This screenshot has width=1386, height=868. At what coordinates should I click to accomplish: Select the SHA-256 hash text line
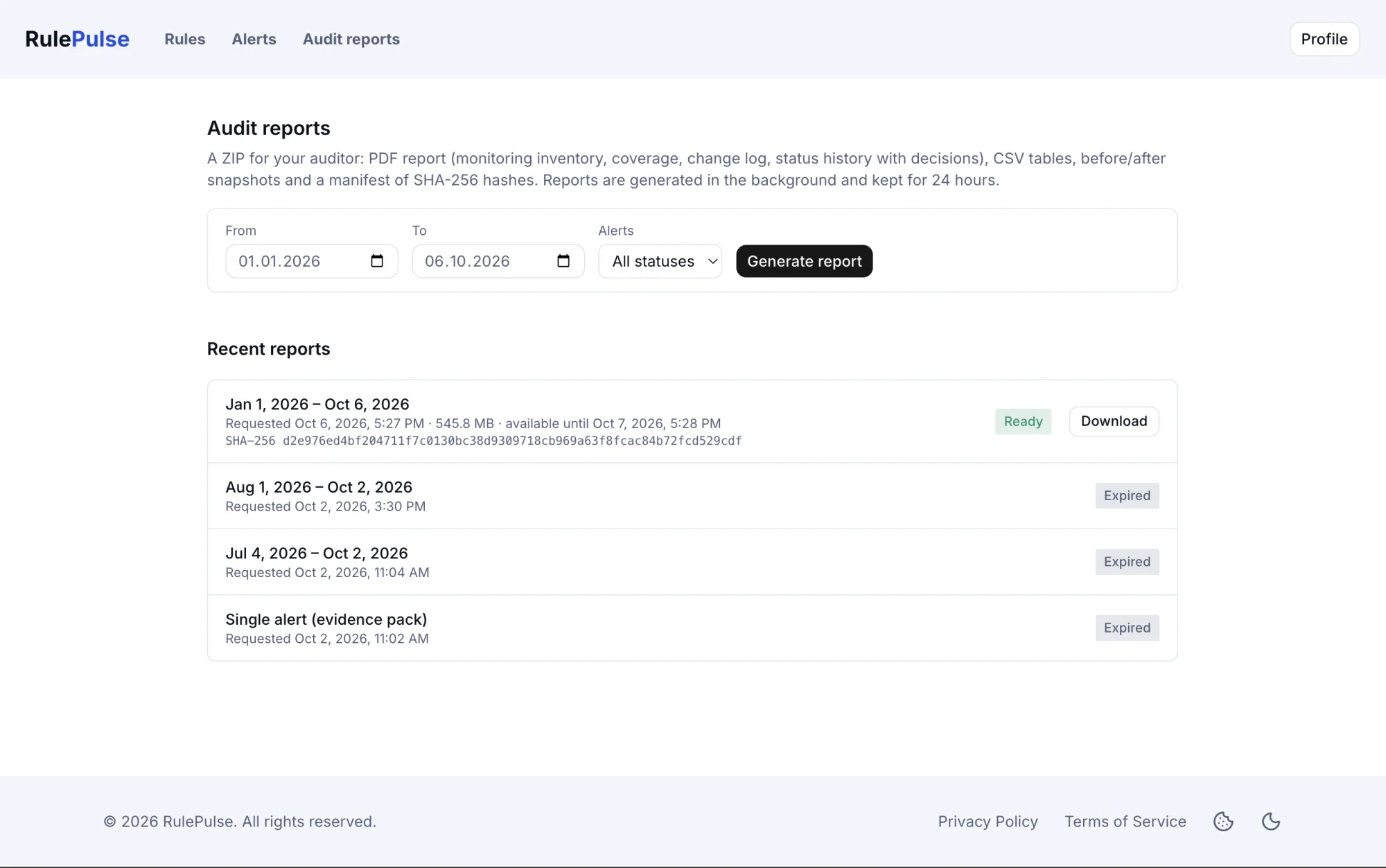pos(484,441)
